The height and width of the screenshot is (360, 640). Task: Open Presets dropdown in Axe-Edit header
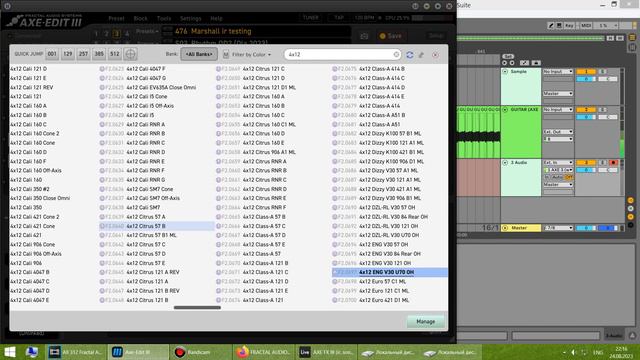147,31
